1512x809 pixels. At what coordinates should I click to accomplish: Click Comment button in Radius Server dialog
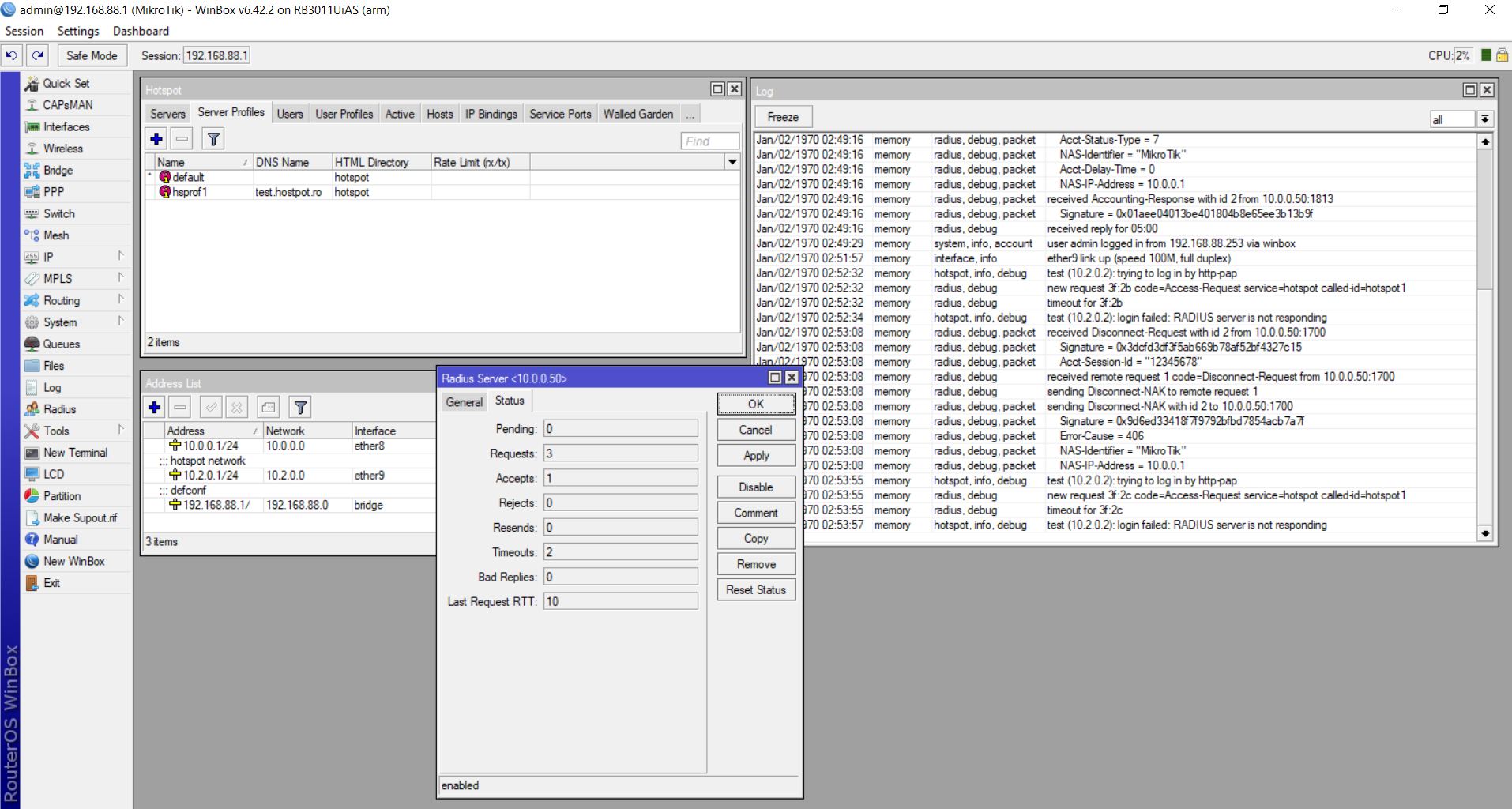tap(756, 513)
